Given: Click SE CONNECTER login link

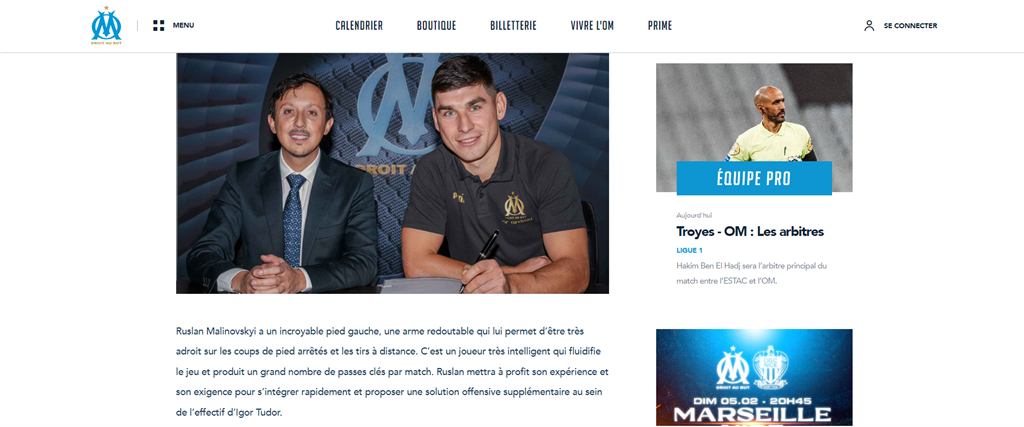Looking at the screenshot, I should [910, 25].
